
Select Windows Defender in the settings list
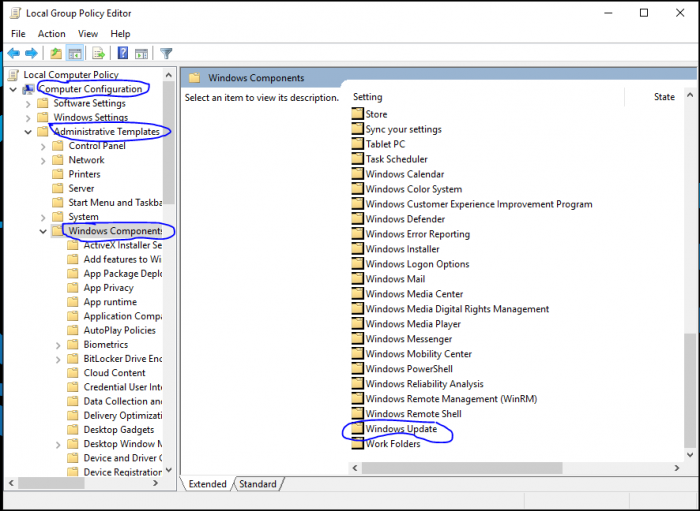tap(405, 219)
